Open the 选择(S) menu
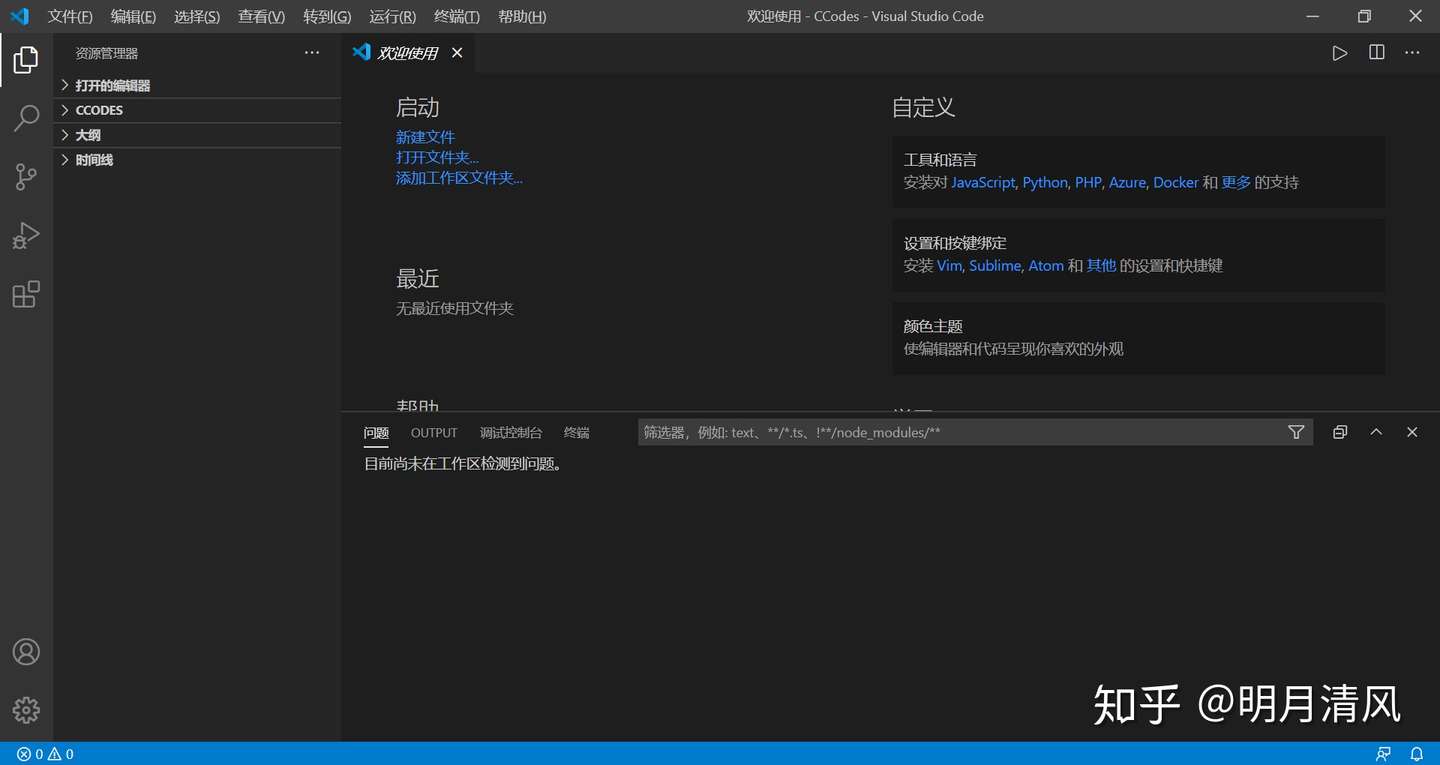This screenshot has width=1440, height=765. click(x=197, y=17)
